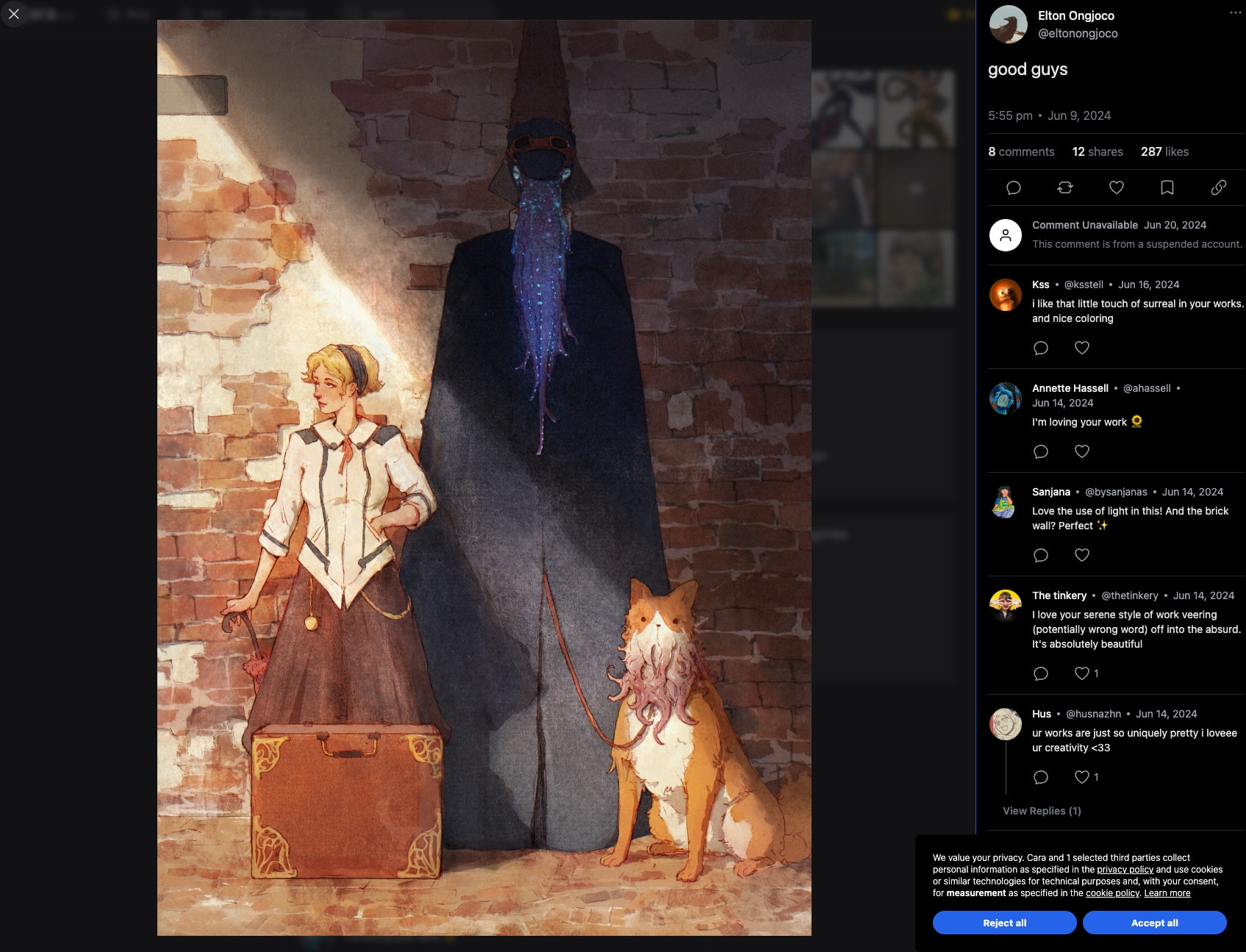Open Hus's avatar
This screenshot has width=1246, height=952.
[x=1006, y=724]
